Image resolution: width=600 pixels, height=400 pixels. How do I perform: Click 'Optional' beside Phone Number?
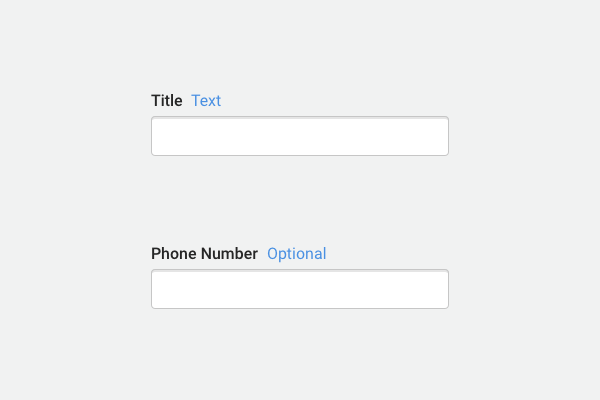coord(296,253)
